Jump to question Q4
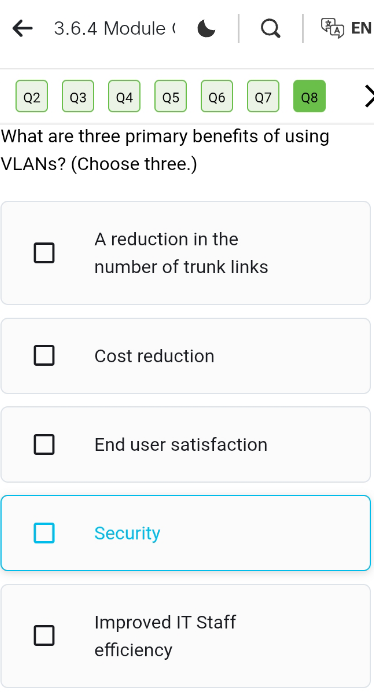This screenshot has height=693, width=374. click(124, 96)
